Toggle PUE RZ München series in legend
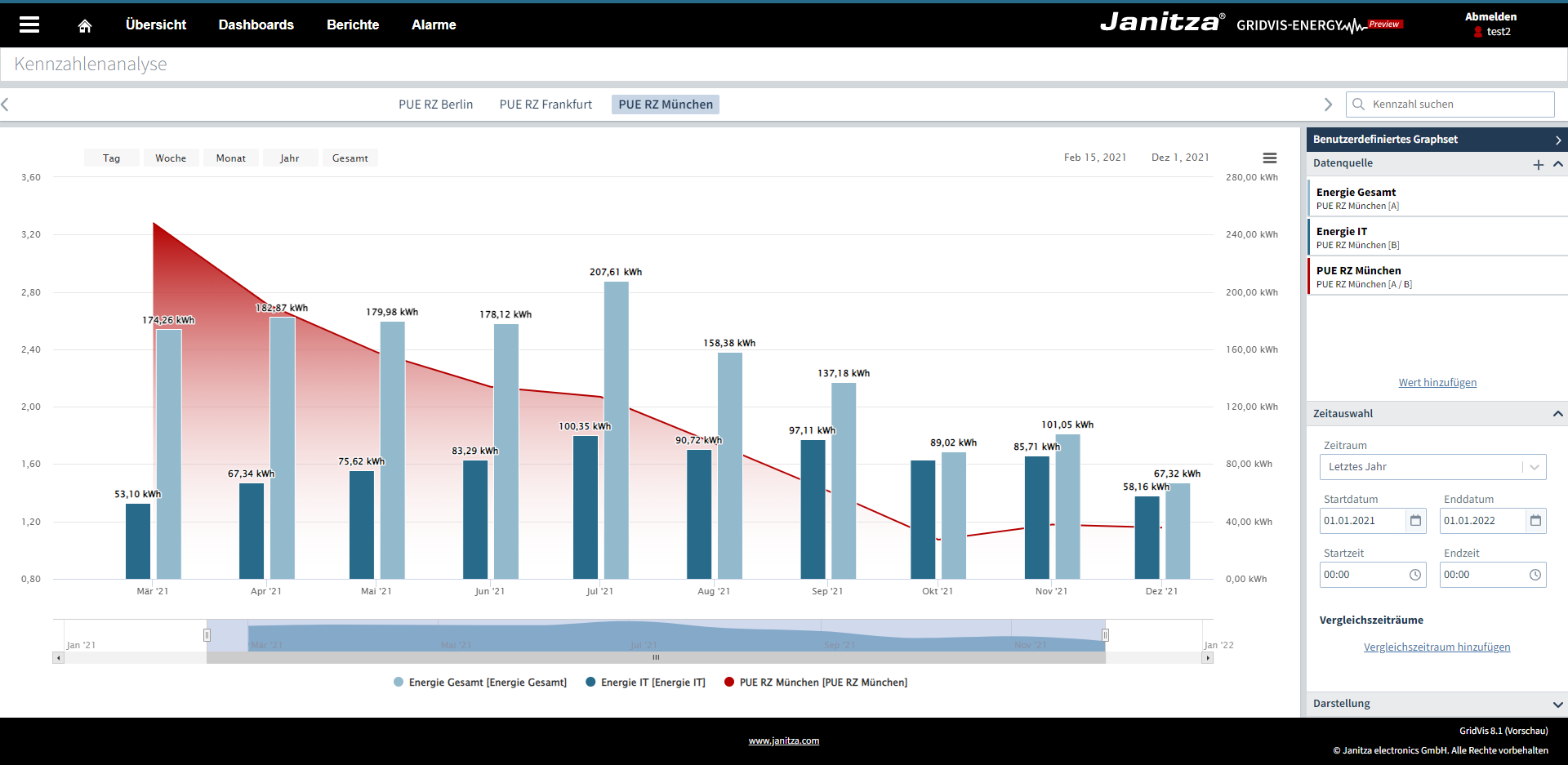The image size is (1568, 765). [x=816, y=683]
